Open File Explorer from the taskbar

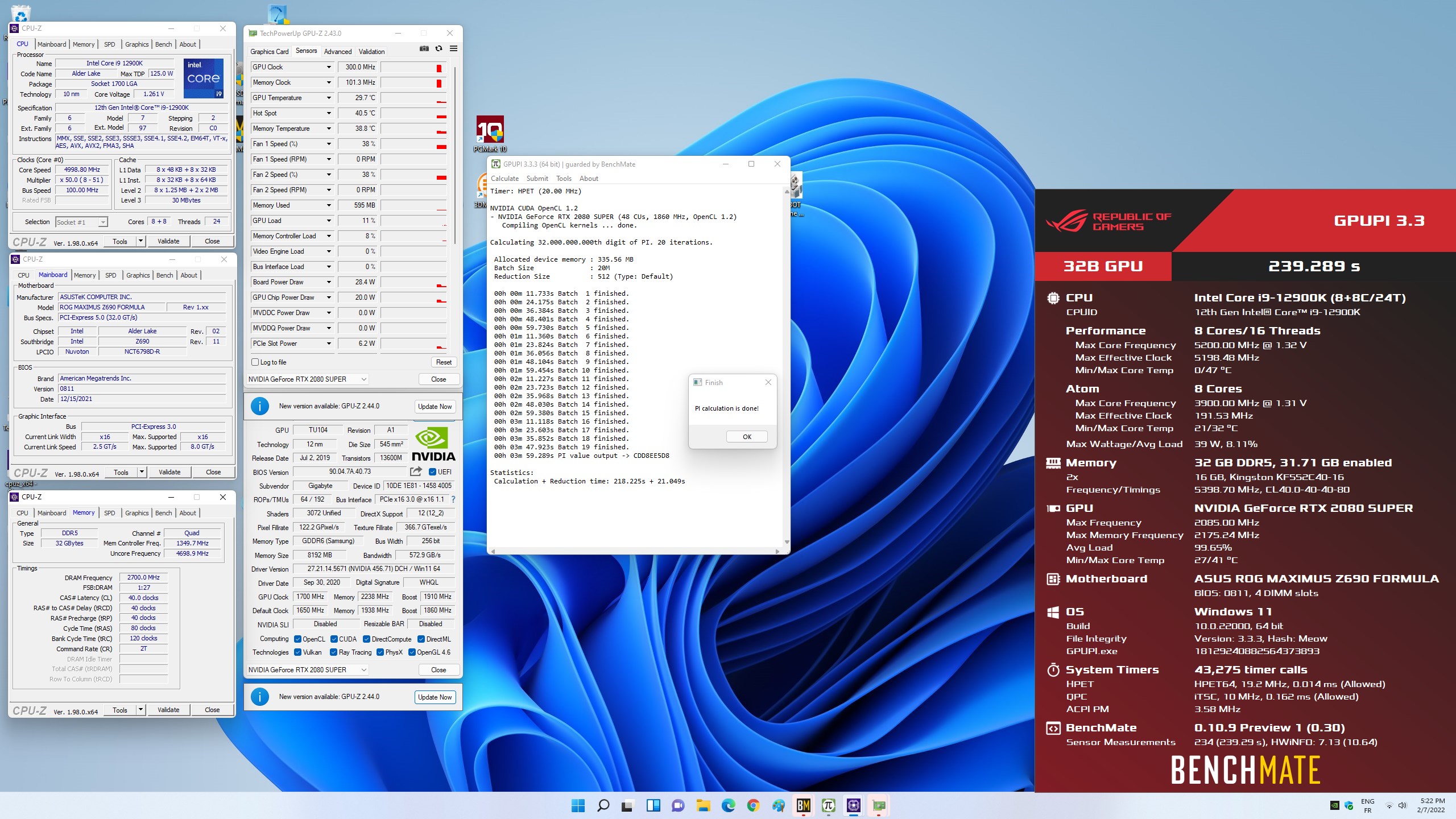tap(703, 805)
